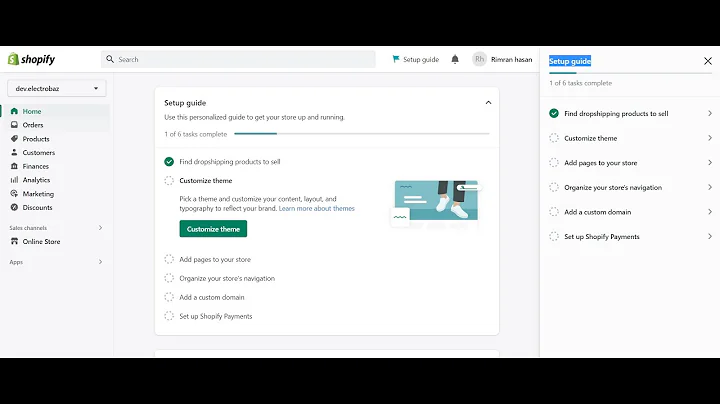720x404 pixels.
Task: Click the Orders inbox icon
Action: (x=14, y=125)
